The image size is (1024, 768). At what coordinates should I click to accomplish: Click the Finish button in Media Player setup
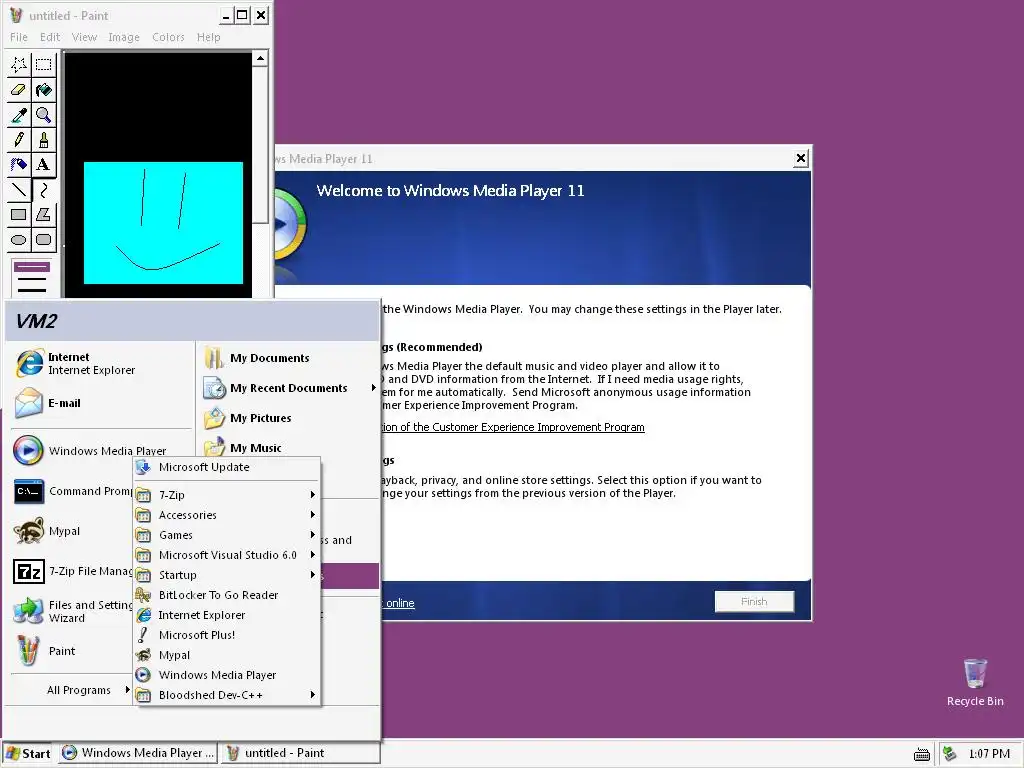coord(754,601)
